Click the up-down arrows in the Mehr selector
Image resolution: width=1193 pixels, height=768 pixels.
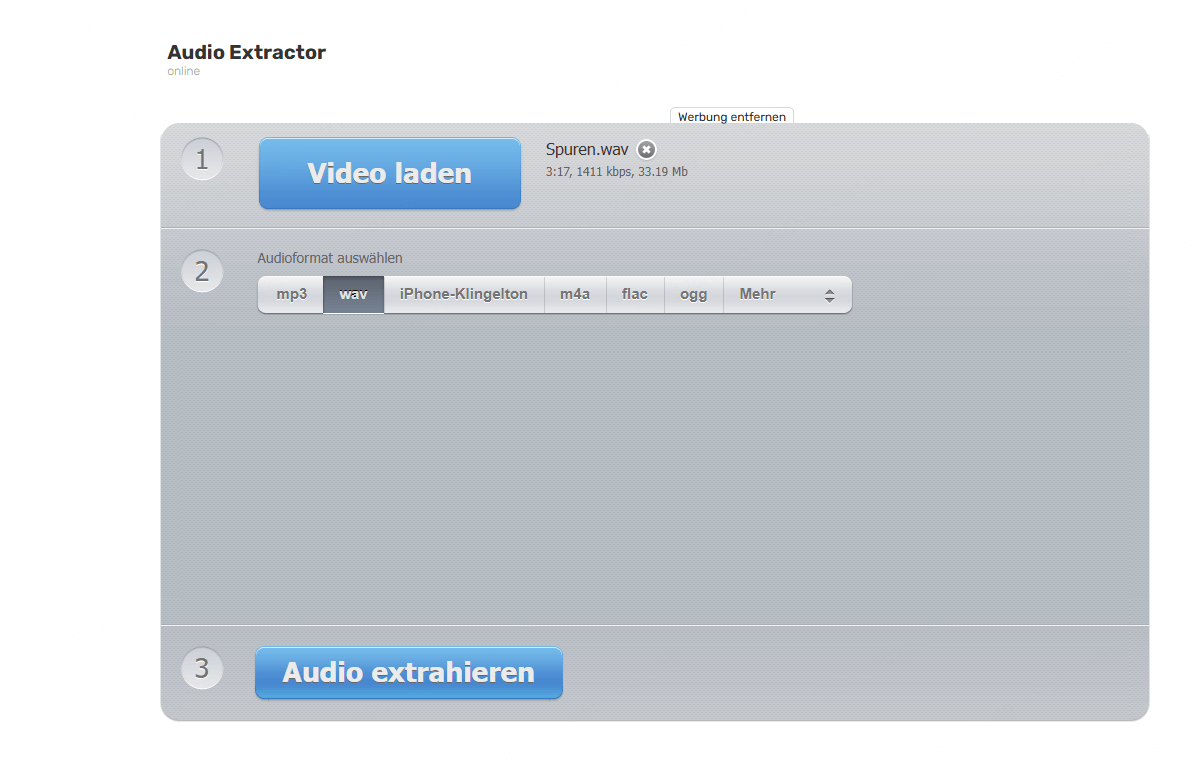click(829, 295)
